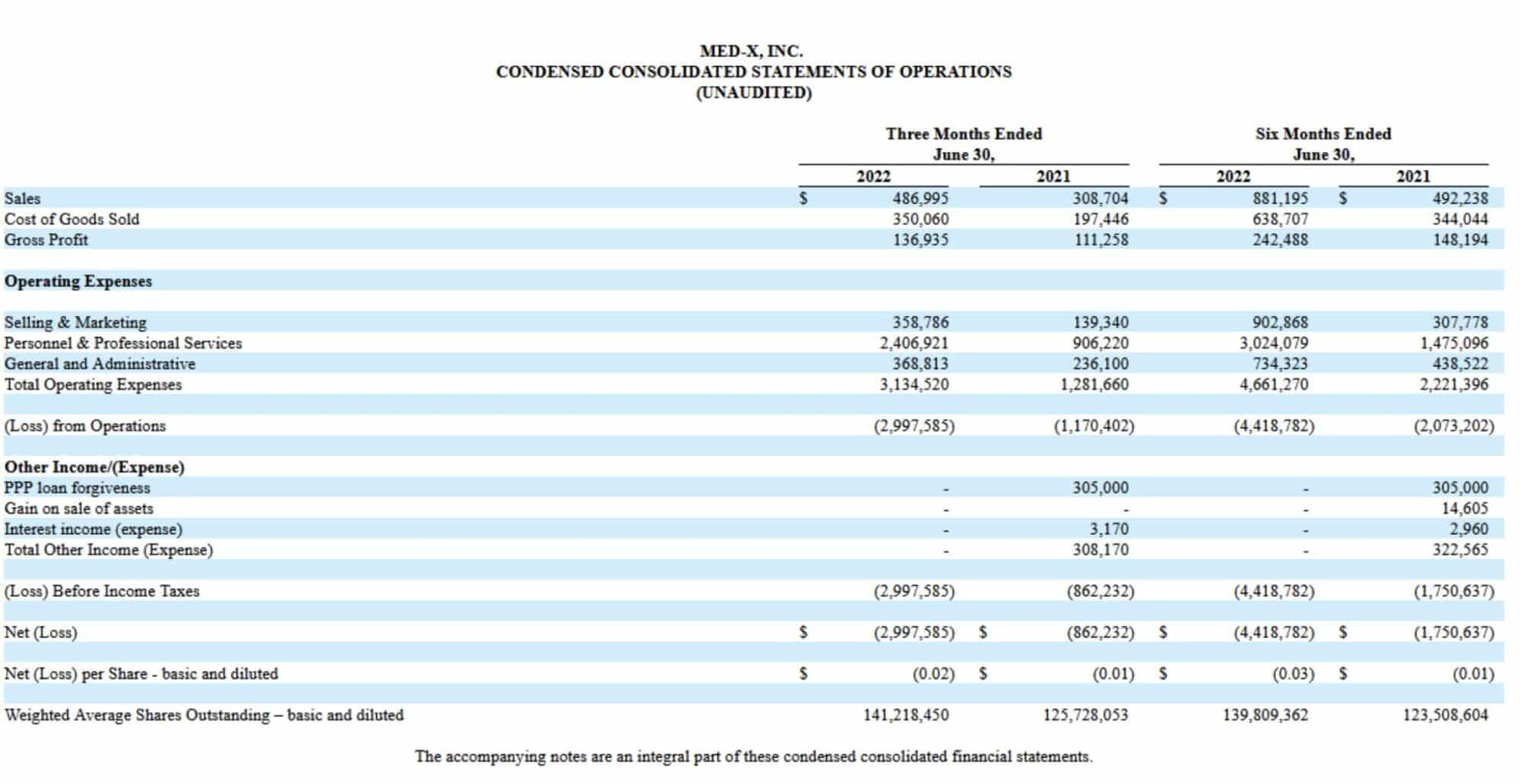1520x784 pixels.
Task: Click Cost of Goods Sold value 350,060
Action: tap(920, 219)
